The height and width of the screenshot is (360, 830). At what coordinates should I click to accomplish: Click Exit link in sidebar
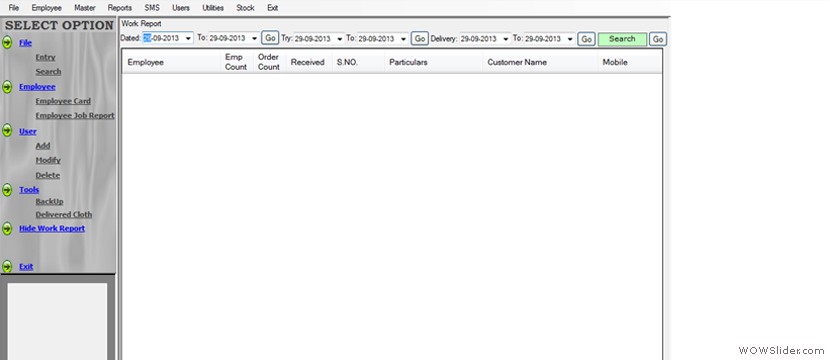(26, 266)
